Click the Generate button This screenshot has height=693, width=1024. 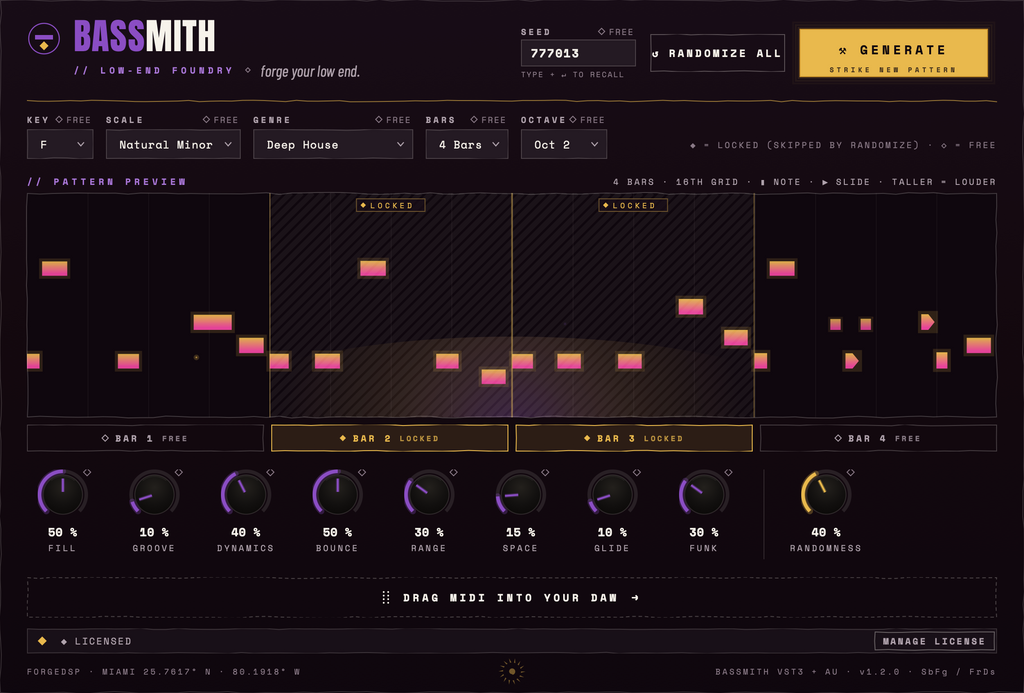[893, 53]
